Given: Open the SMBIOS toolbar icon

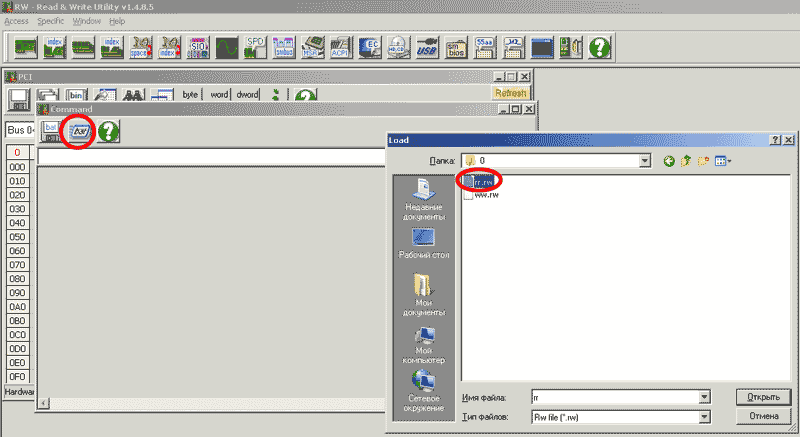Looking at the screenshot, I should (x=456, y=46).
